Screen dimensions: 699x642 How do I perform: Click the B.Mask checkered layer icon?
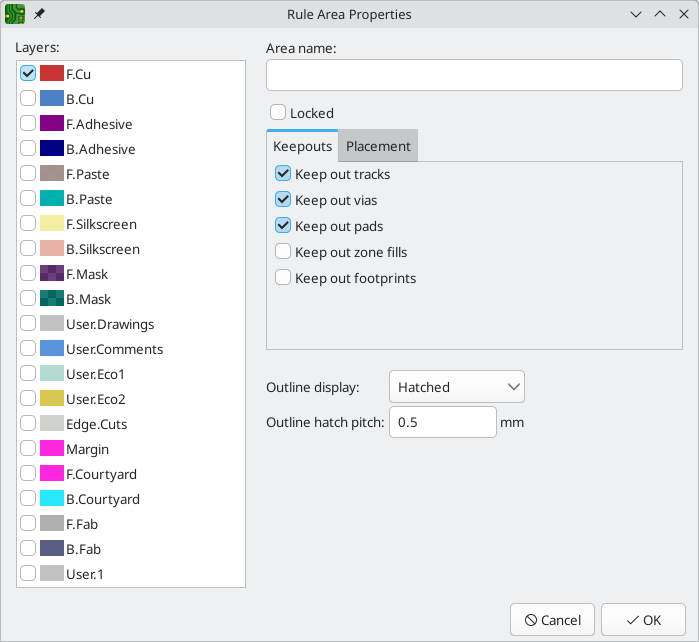[x=52, y=299]
